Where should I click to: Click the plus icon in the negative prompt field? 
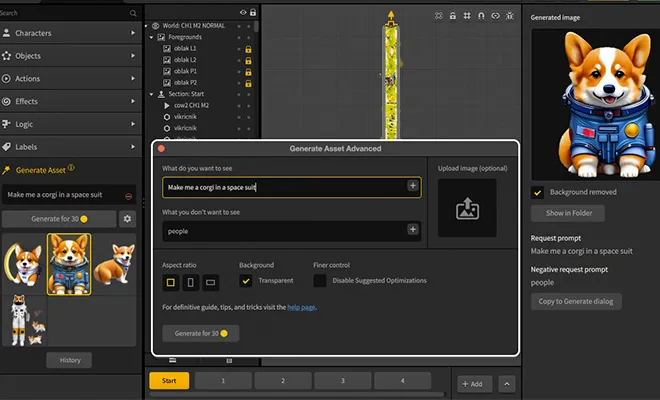tap(413, 230)
